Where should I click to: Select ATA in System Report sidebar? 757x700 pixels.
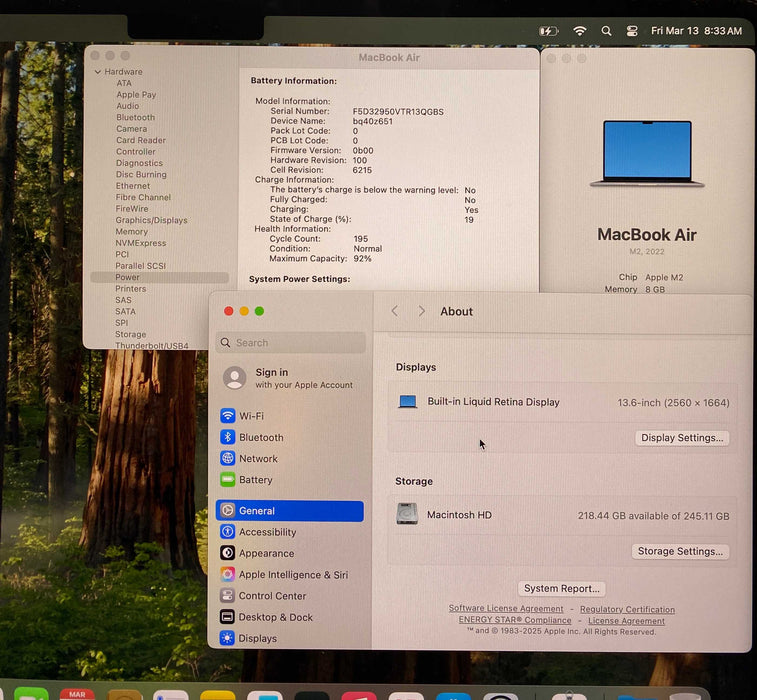(x=124, y=83)
